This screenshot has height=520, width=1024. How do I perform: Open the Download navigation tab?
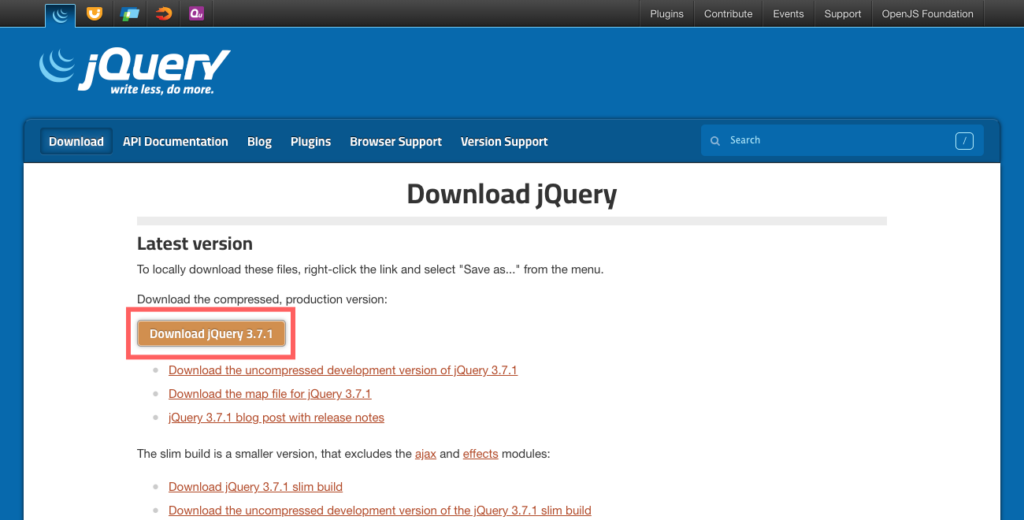pos(76,142)
